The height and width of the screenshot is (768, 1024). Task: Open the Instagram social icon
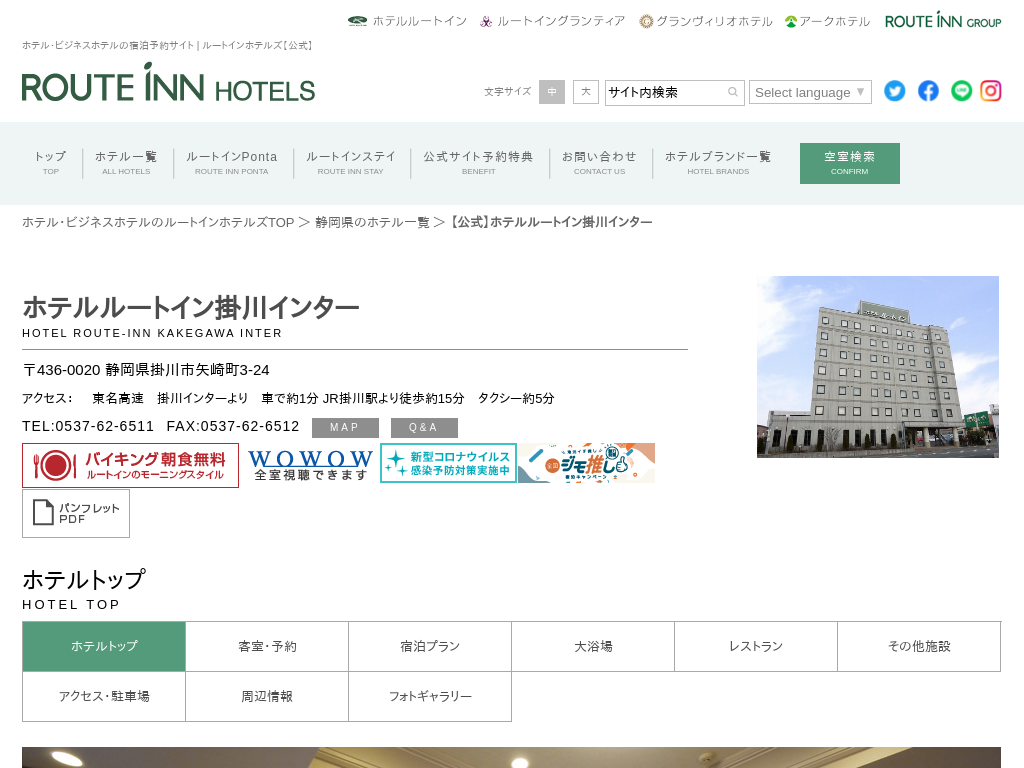(x=991, y=91)
